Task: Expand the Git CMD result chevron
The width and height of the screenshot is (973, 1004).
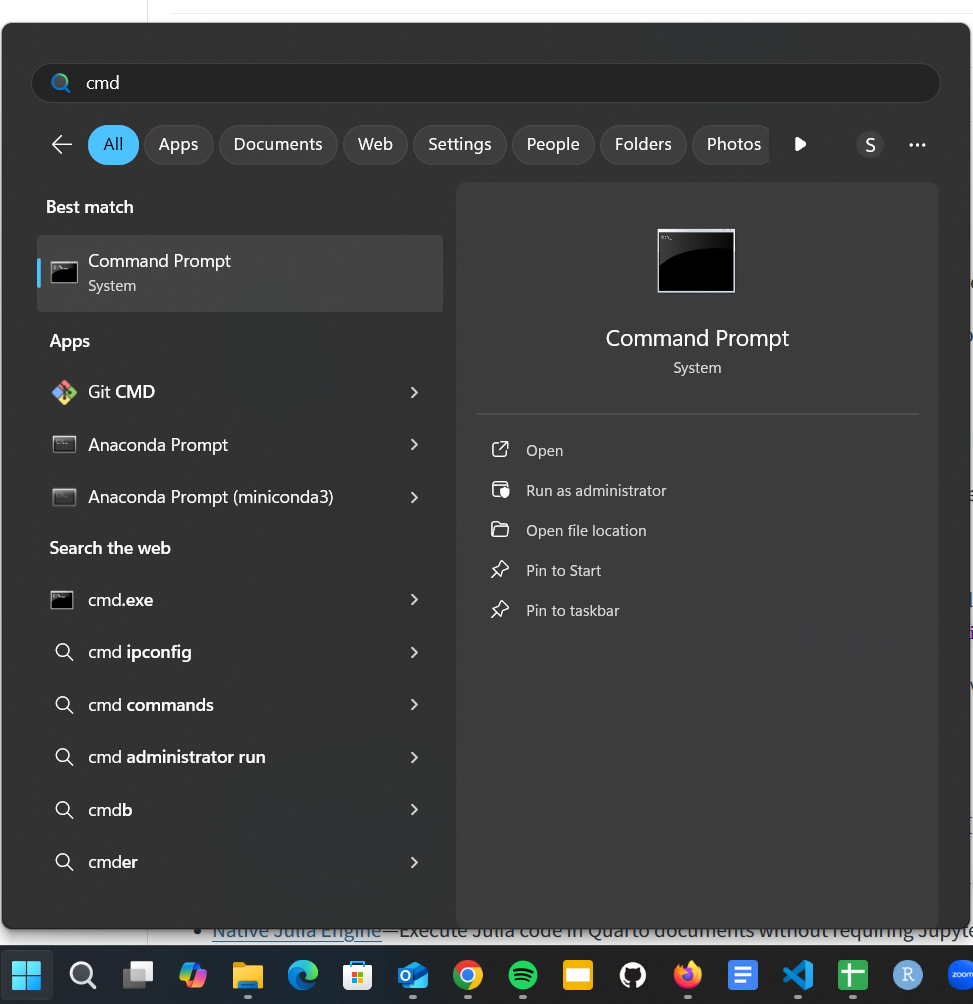Action: (414, 392)
